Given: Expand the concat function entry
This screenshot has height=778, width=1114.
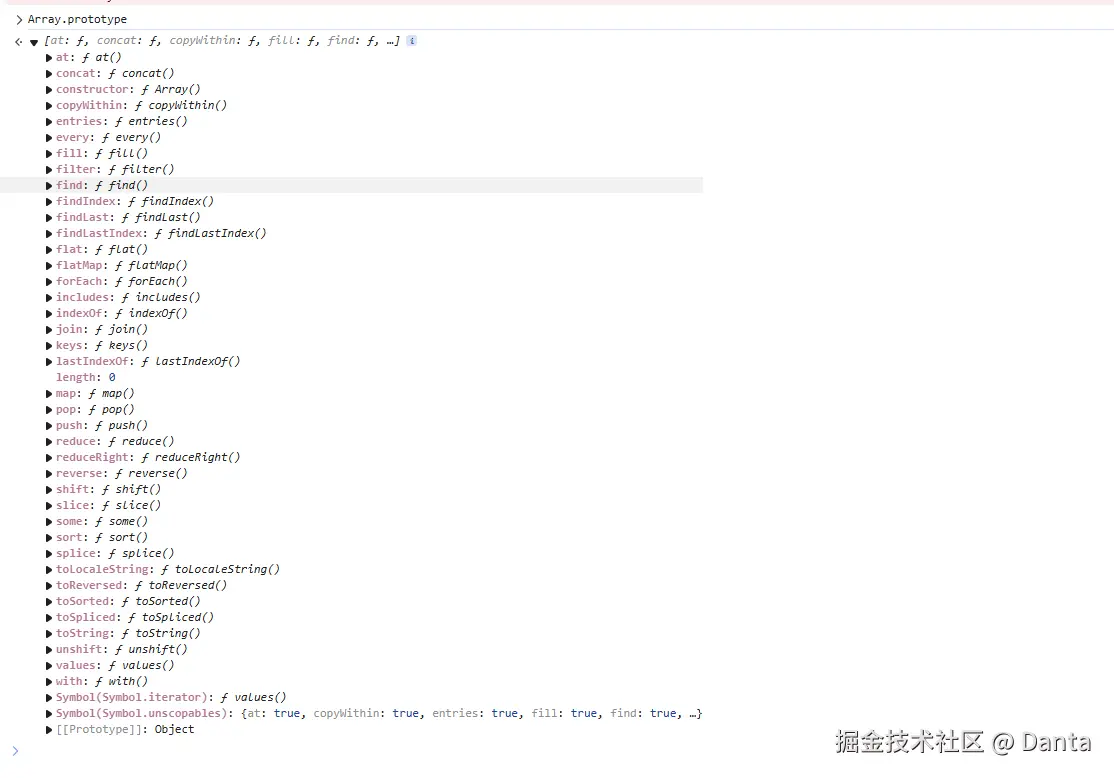Looking at the screenshot, I should pos(49,74).
